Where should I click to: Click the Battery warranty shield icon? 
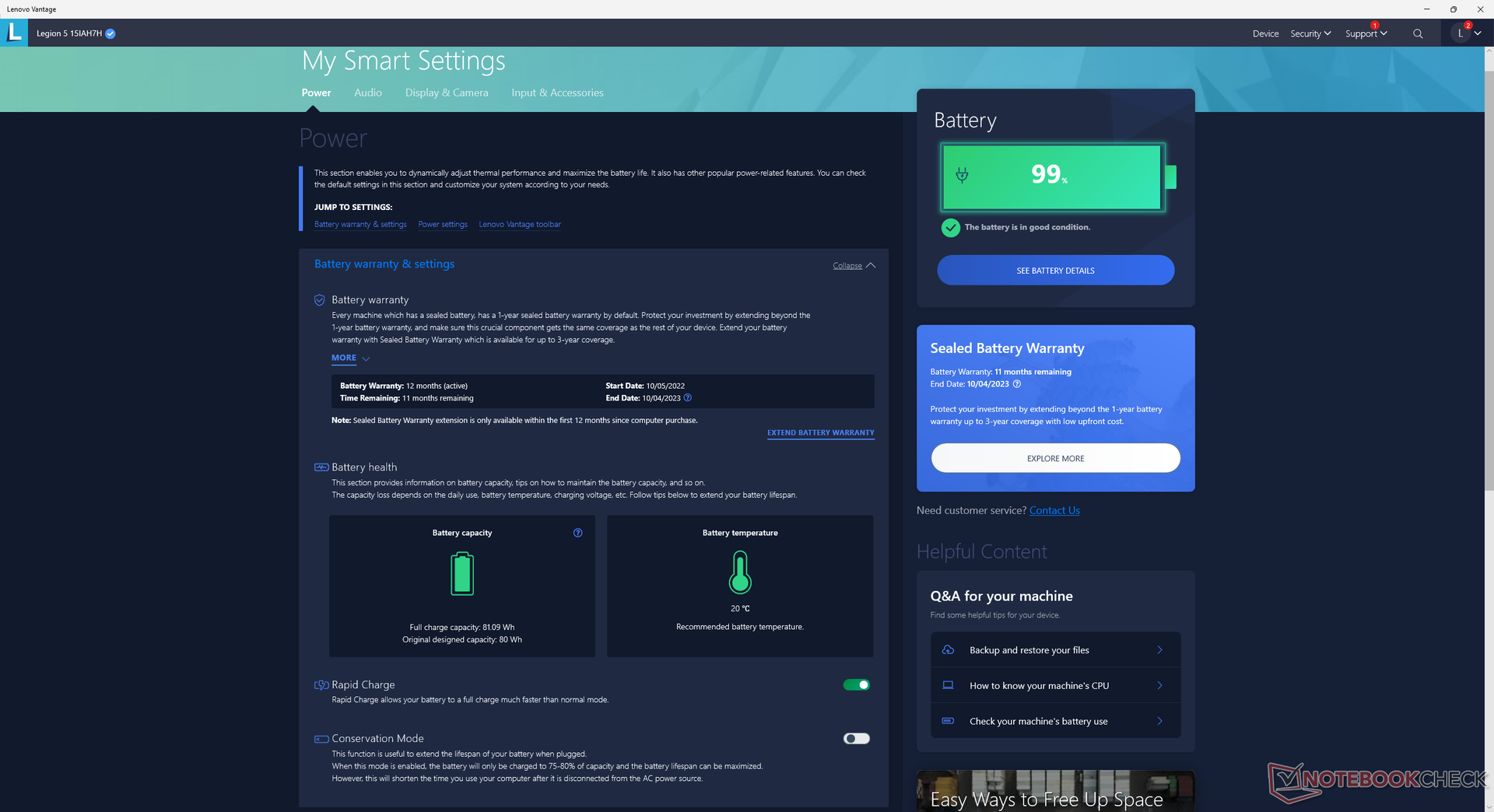(x=320, y=300)
